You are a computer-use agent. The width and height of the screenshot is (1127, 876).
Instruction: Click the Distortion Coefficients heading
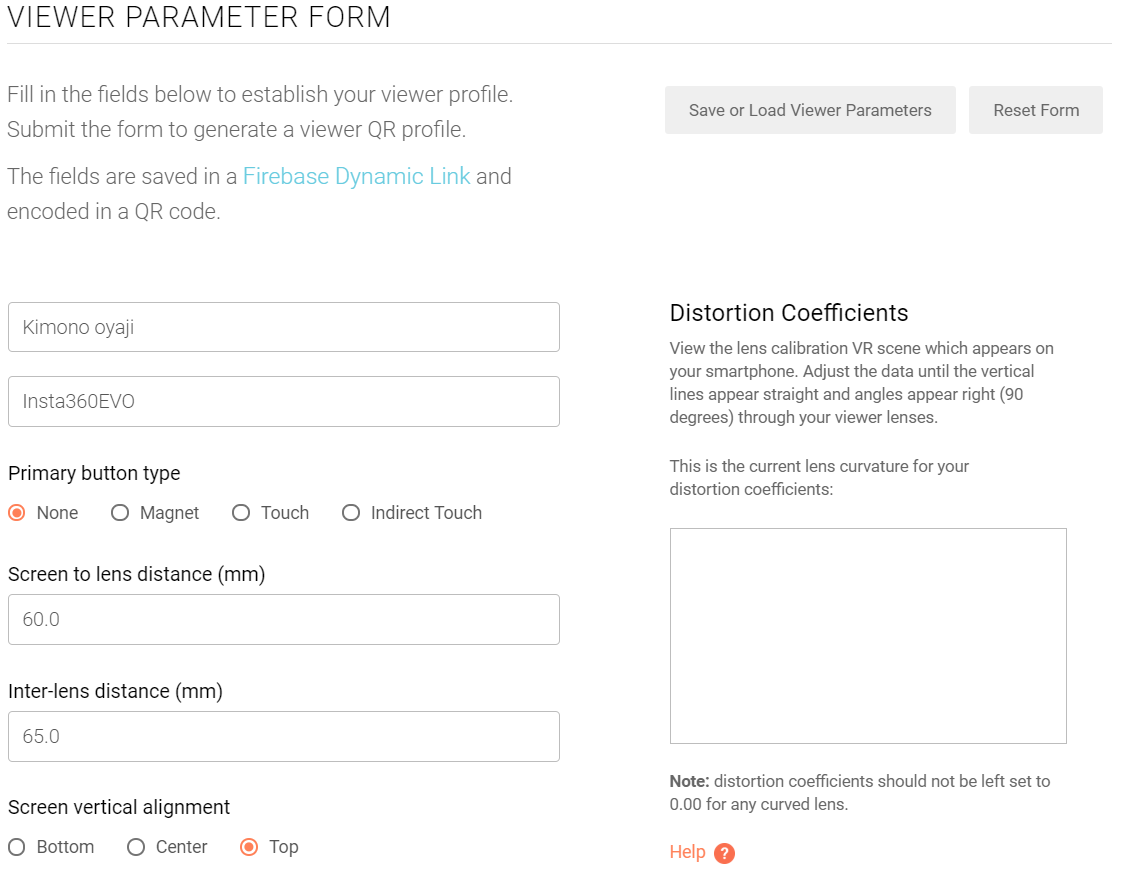[x=788, y=313]
